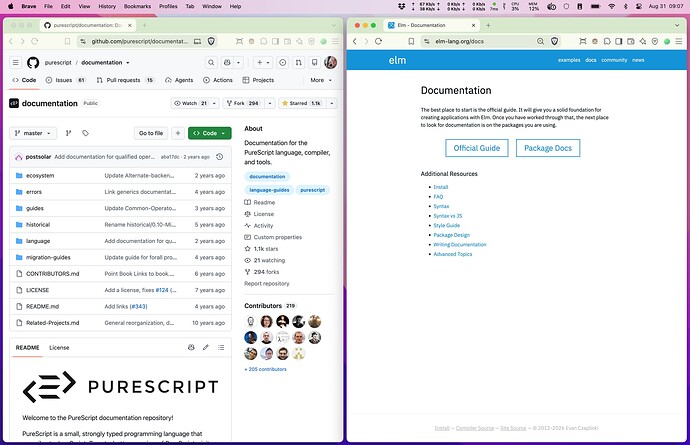Click the Report repository link
Image resolution: width=690 pixels, height=445 pixels.
(267, 283)
